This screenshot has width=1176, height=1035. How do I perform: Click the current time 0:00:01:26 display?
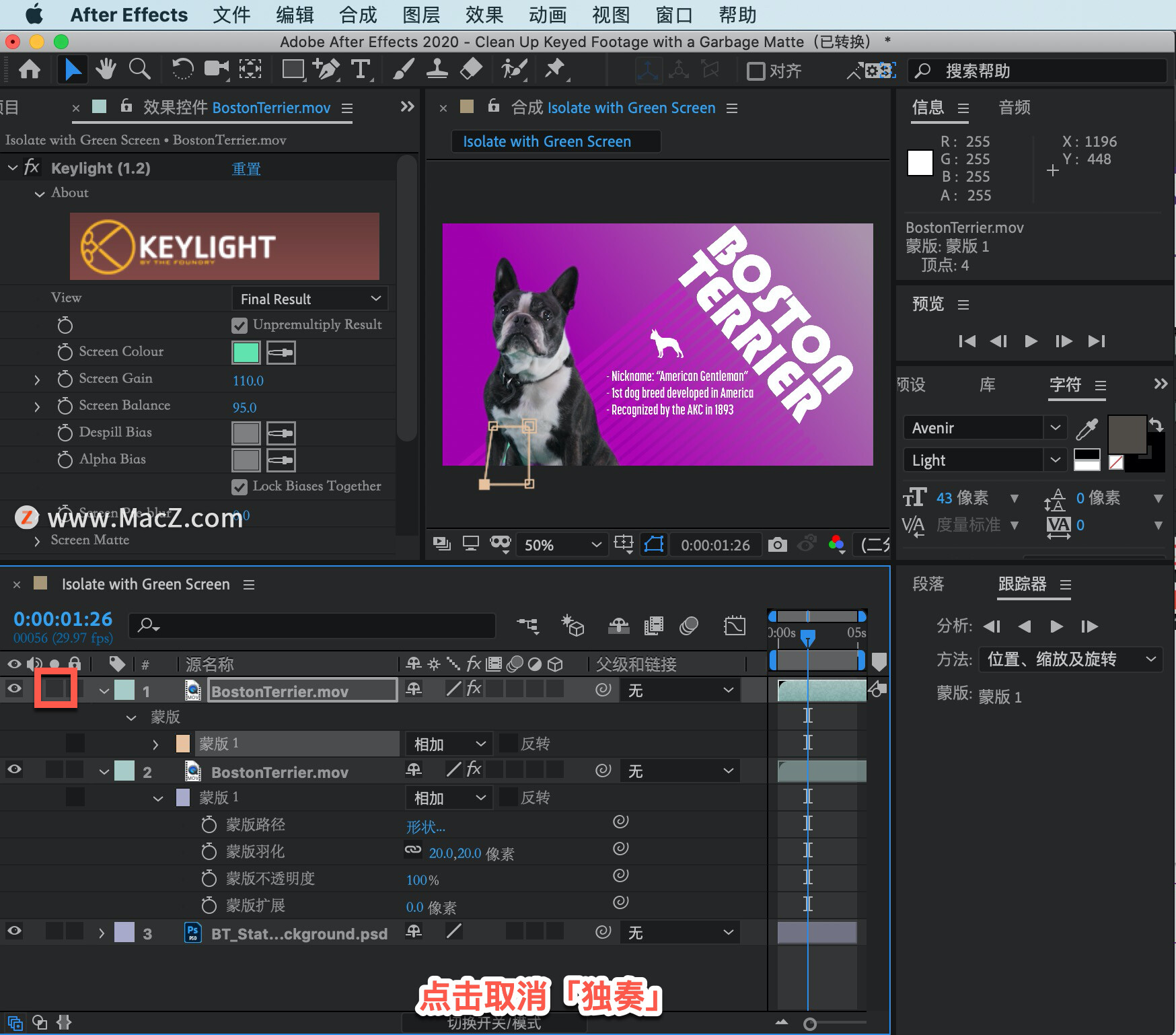click(x=63, y=619)
